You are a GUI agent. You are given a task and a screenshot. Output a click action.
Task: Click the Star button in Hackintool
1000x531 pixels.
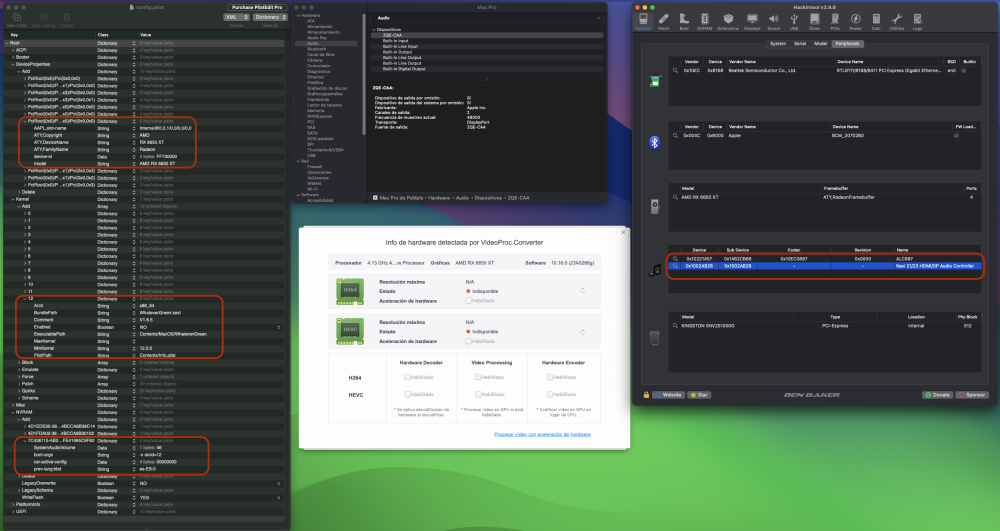[x=700, y=395]
